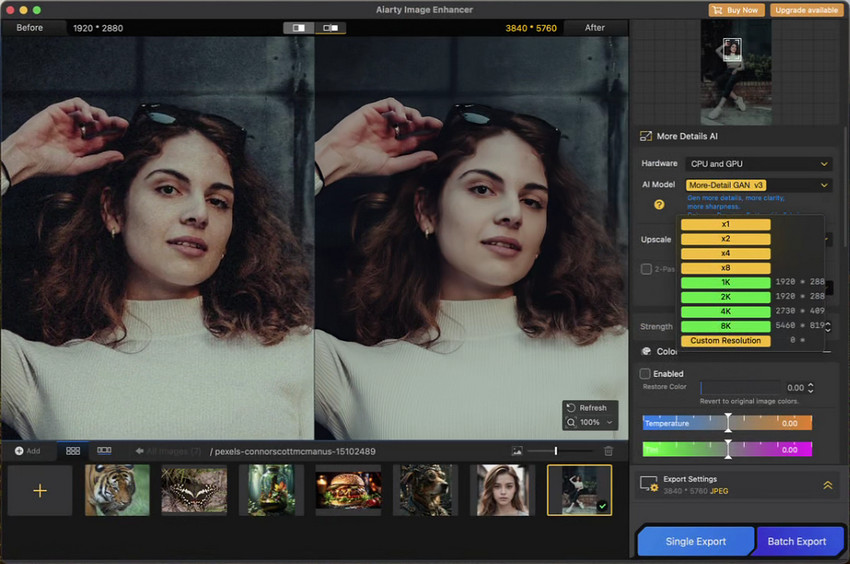The image size is (850, 564).
Task: Select the glass jar terrarium thumbnail
Action: [x=271, y=490]
